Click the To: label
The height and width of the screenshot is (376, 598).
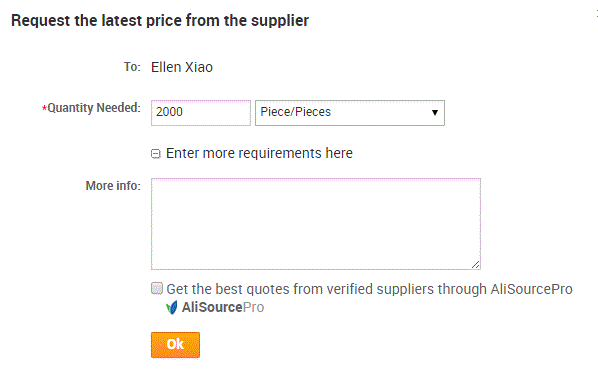click(132, 67)
